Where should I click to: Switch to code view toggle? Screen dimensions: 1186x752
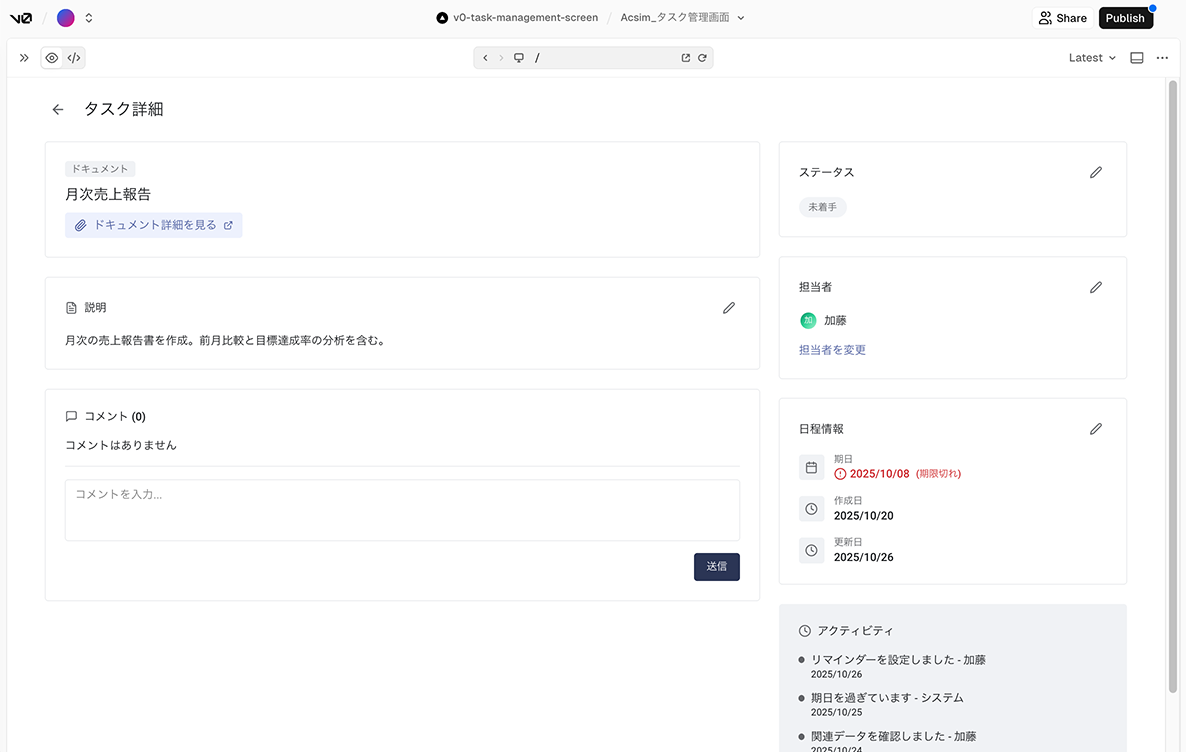click(x=74, y=58)
